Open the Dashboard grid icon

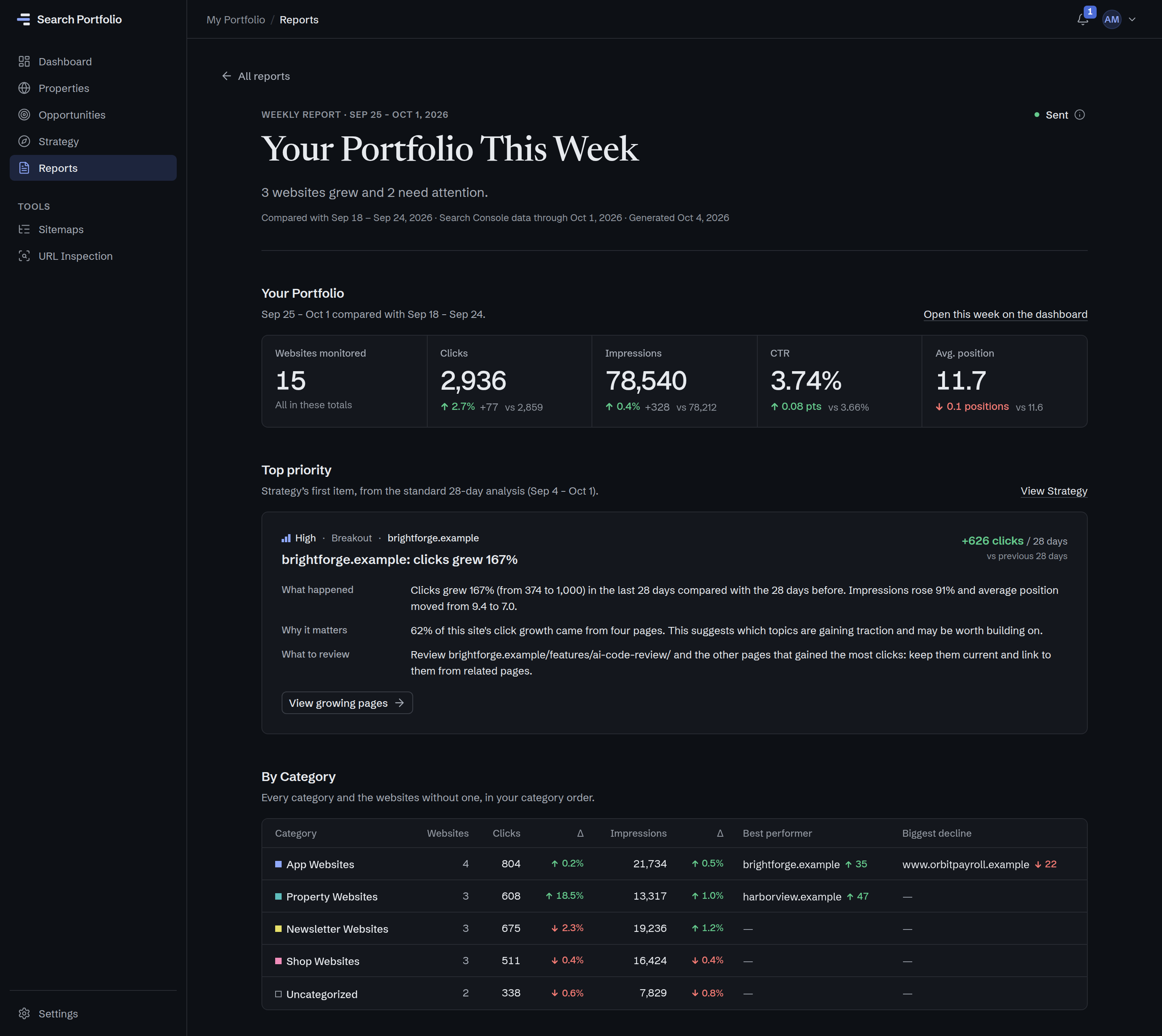point(24,61)
